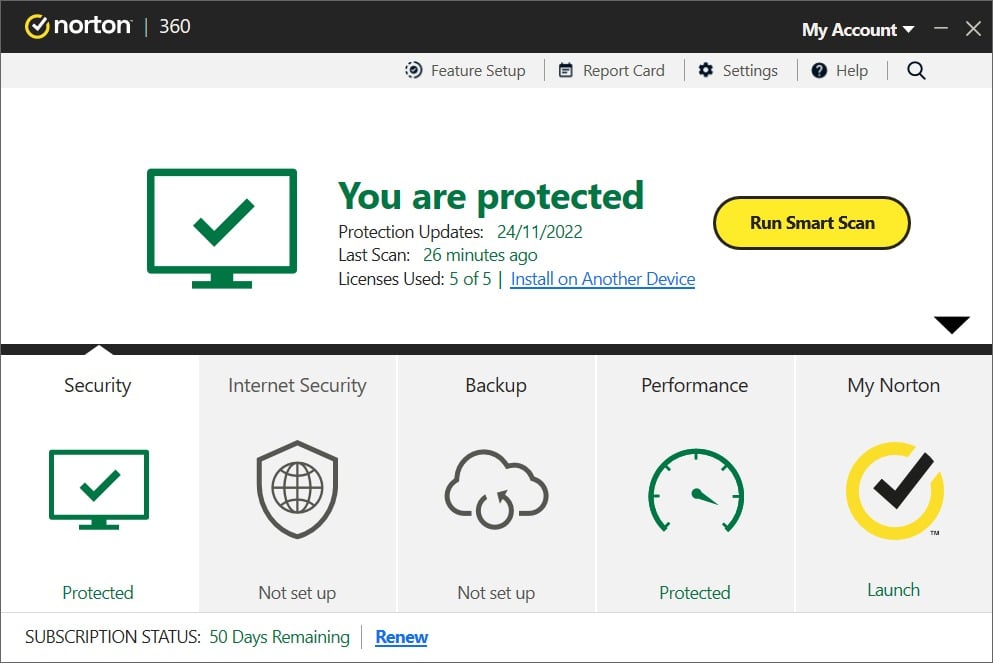Click the Install on Another Device link
This screenshot has width=993, height=663.
point(602,279)
